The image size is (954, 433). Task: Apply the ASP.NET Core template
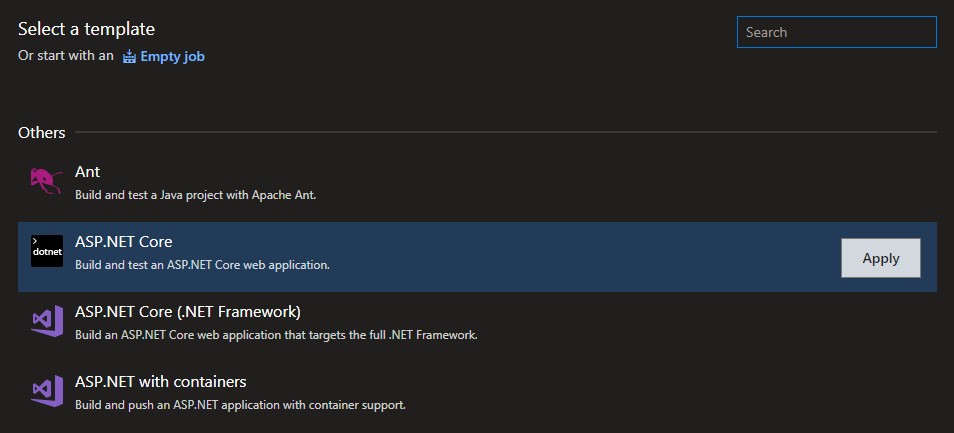click(x=880, y=258)
